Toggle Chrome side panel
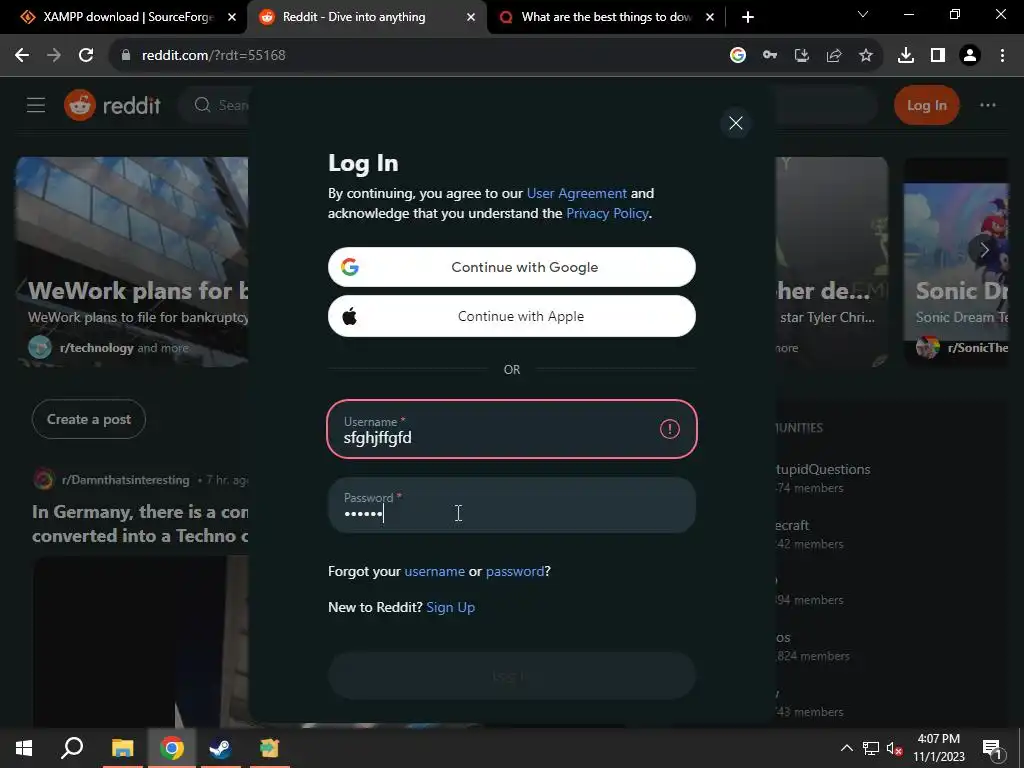The width and height of the screenshot is (1024, 768). (938, 56)
